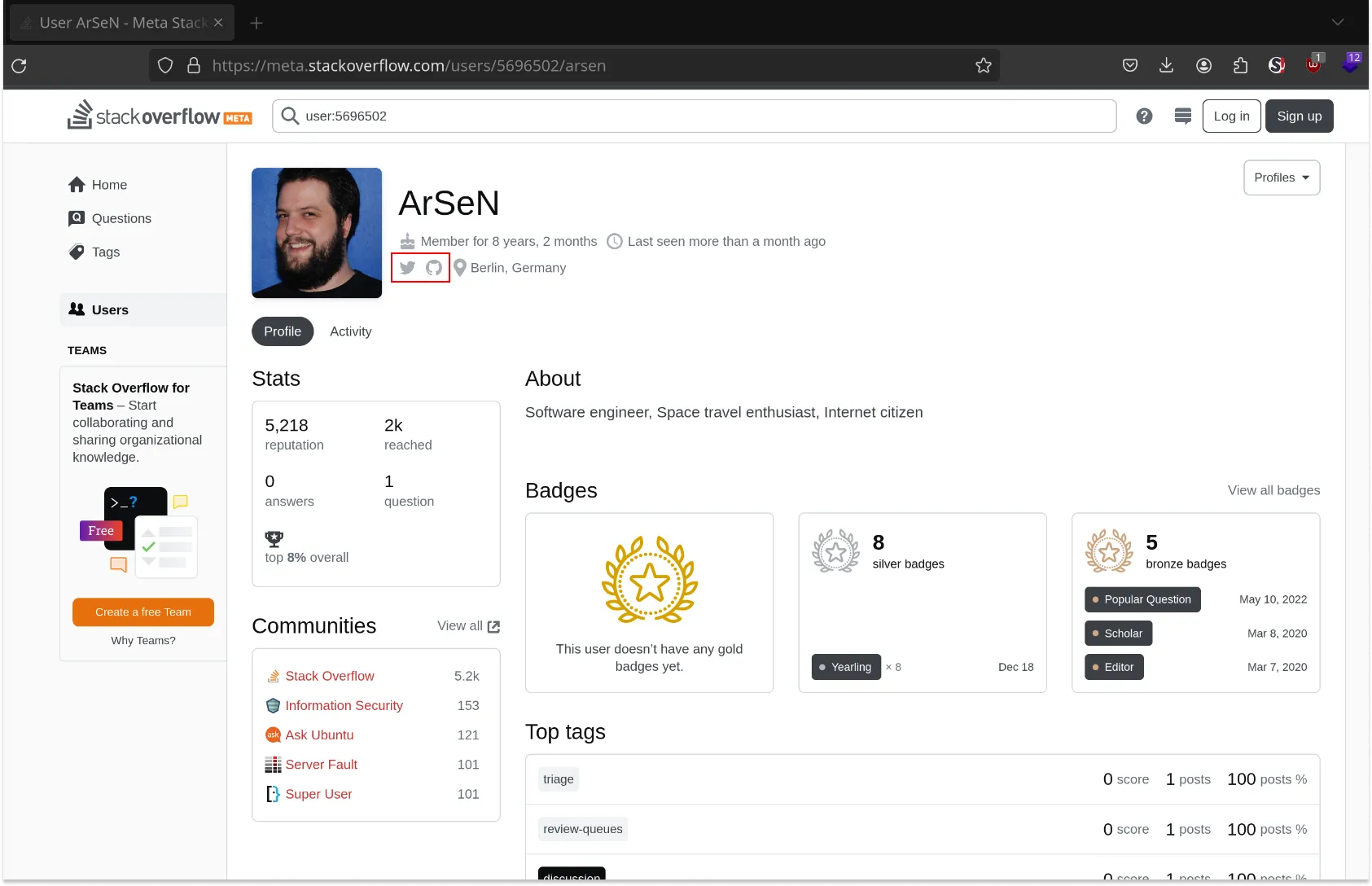Open the extensions puzzle-piece icon

pyautogui.click(x=1240, y=66)
